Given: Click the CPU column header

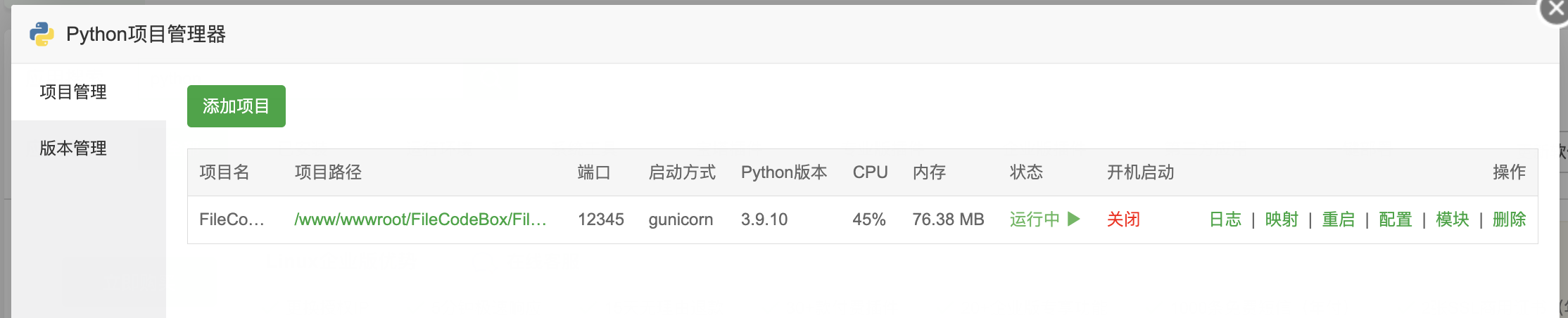Looking at the screenshot, I should pos(870,172).
